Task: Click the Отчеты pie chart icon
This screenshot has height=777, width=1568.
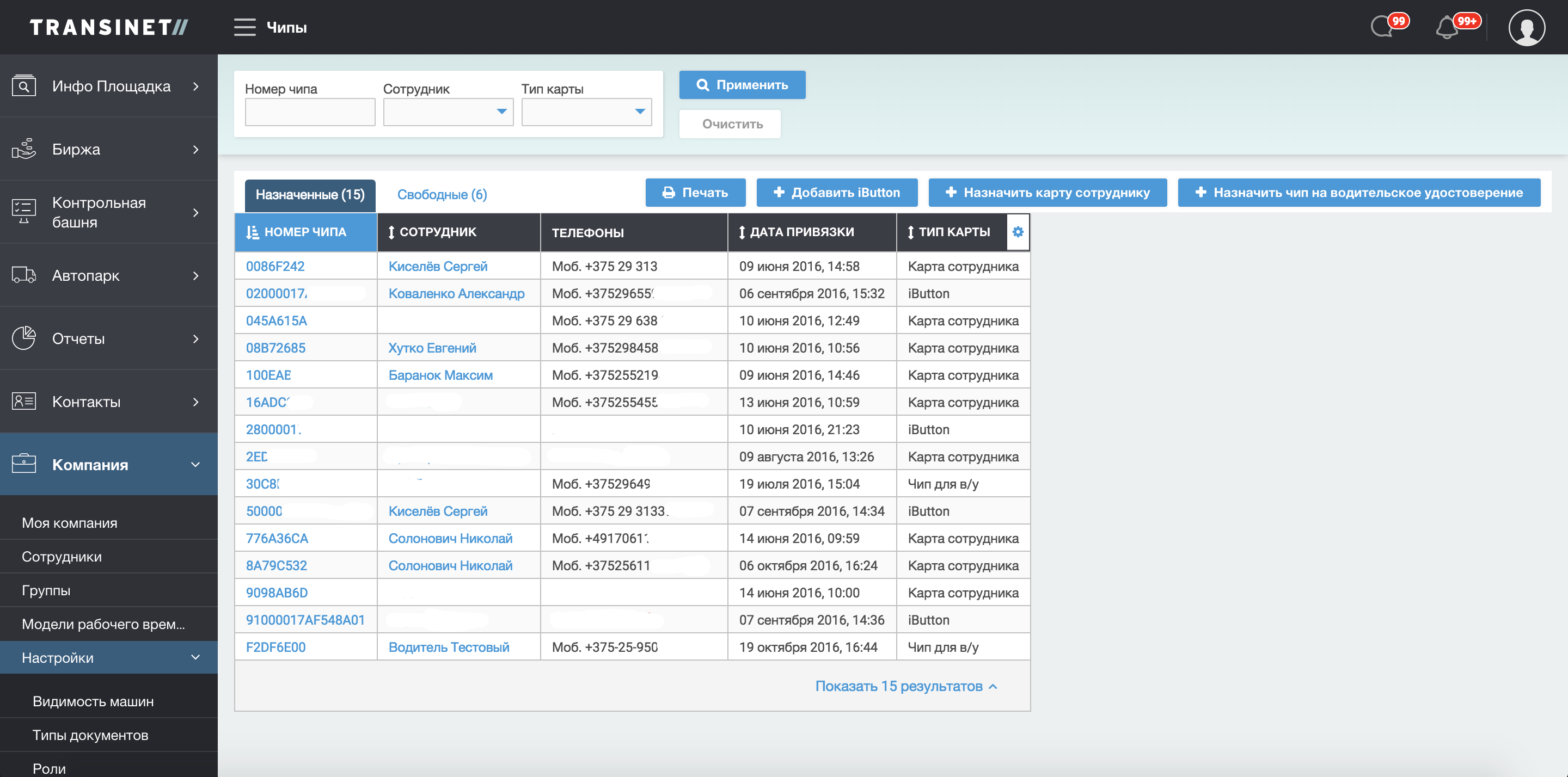Action: (24, 338)
